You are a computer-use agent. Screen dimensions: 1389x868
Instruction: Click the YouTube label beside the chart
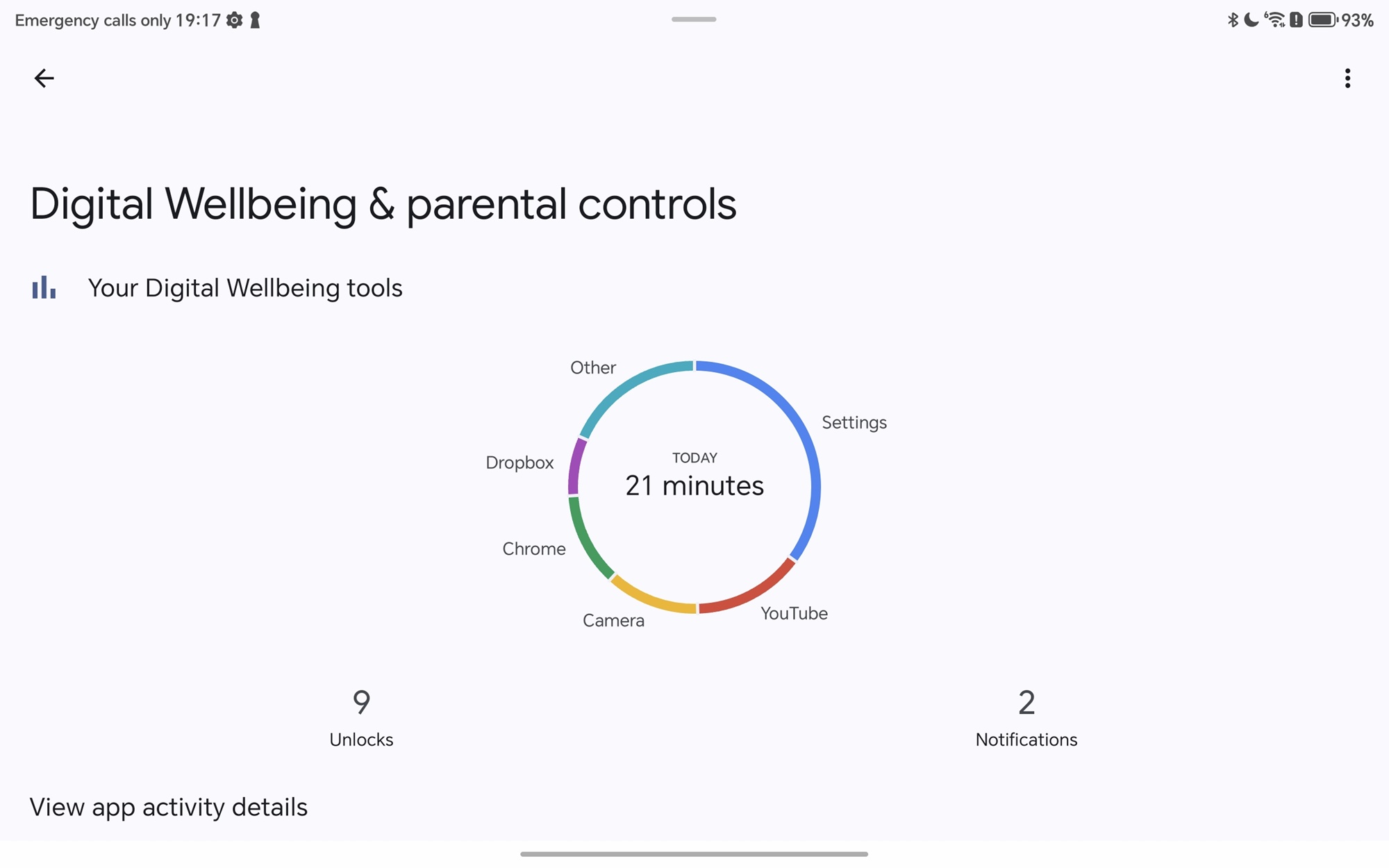click(x=794, y=614)
